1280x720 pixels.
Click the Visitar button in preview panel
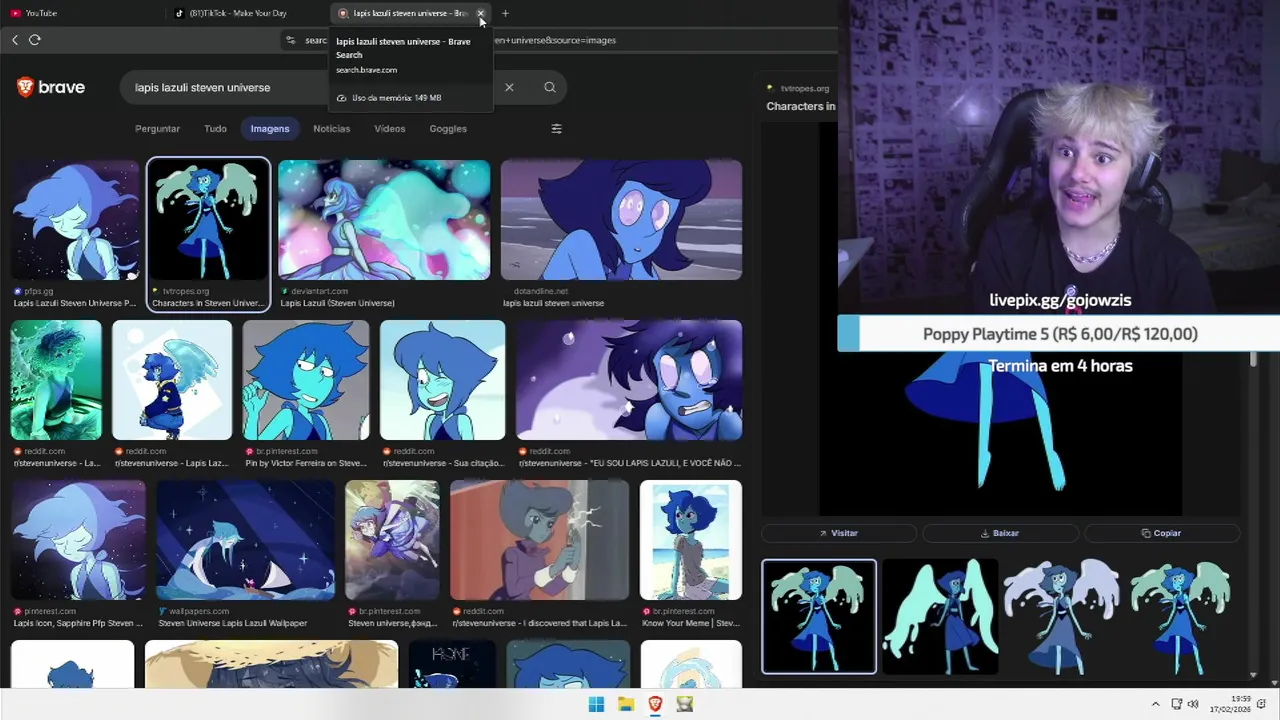838,533
